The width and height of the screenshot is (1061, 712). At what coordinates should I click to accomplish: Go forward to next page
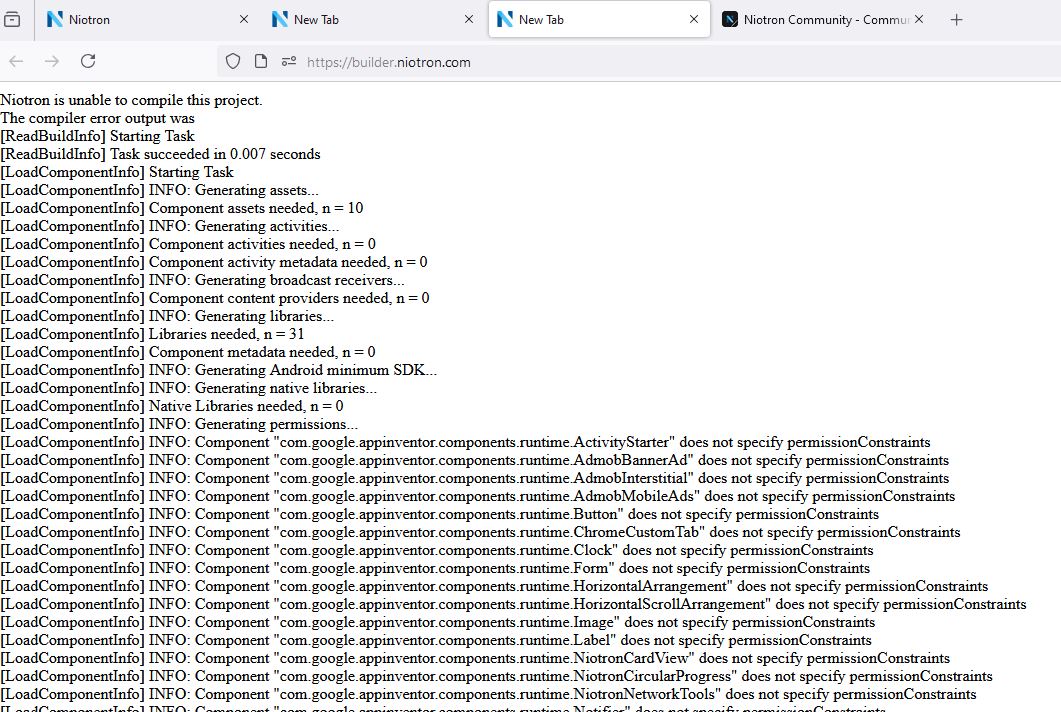[52, 62]
